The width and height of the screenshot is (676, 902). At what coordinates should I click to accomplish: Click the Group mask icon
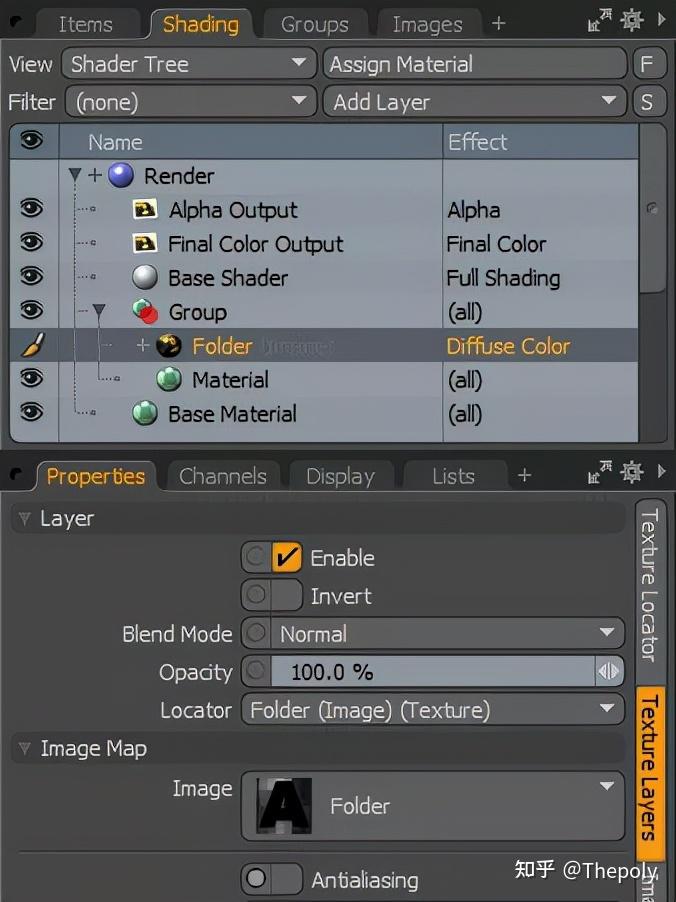pos(146,312)
